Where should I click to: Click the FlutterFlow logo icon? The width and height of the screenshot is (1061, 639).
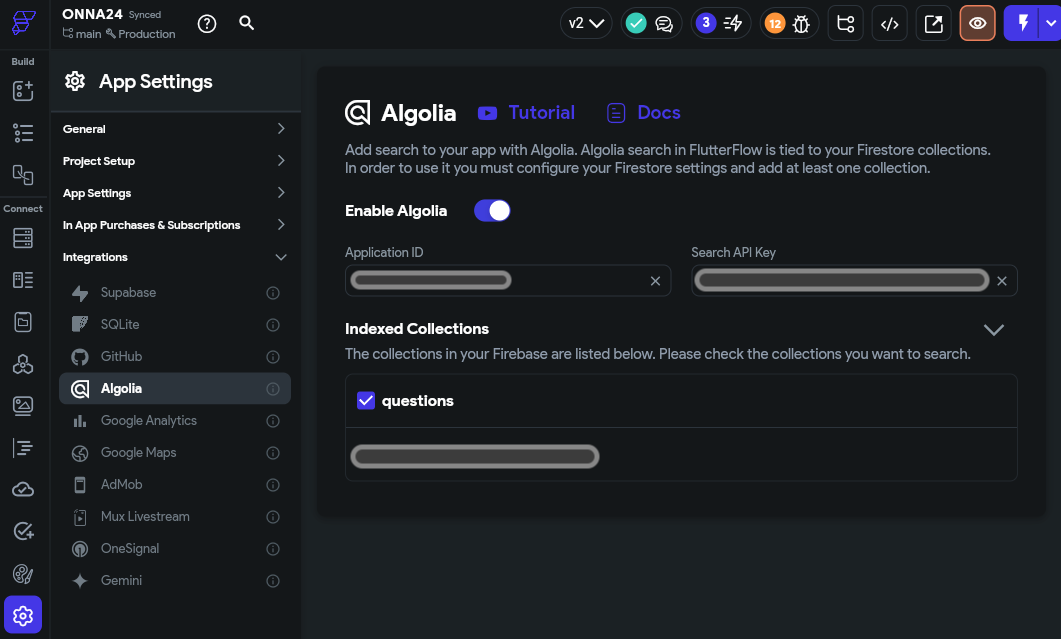pyautogui.click(x=23, y=22)
